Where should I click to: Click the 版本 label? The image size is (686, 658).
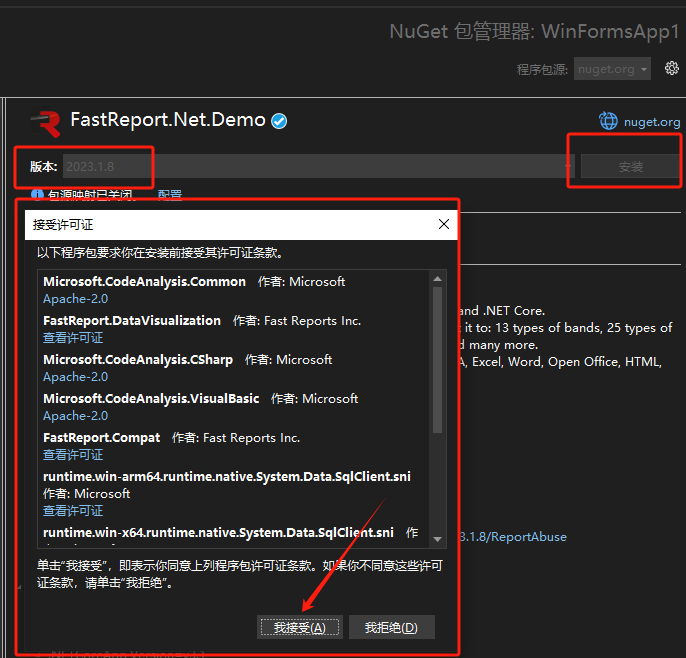pyautogui.click(x=43, y=166)
